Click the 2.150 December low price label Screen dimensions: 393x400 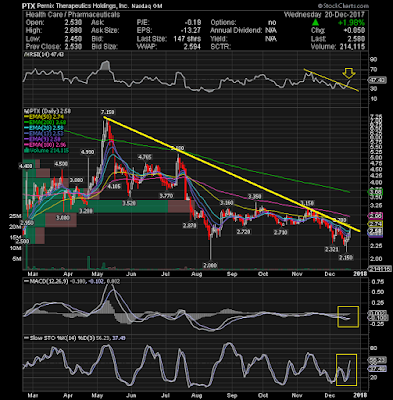346,258
